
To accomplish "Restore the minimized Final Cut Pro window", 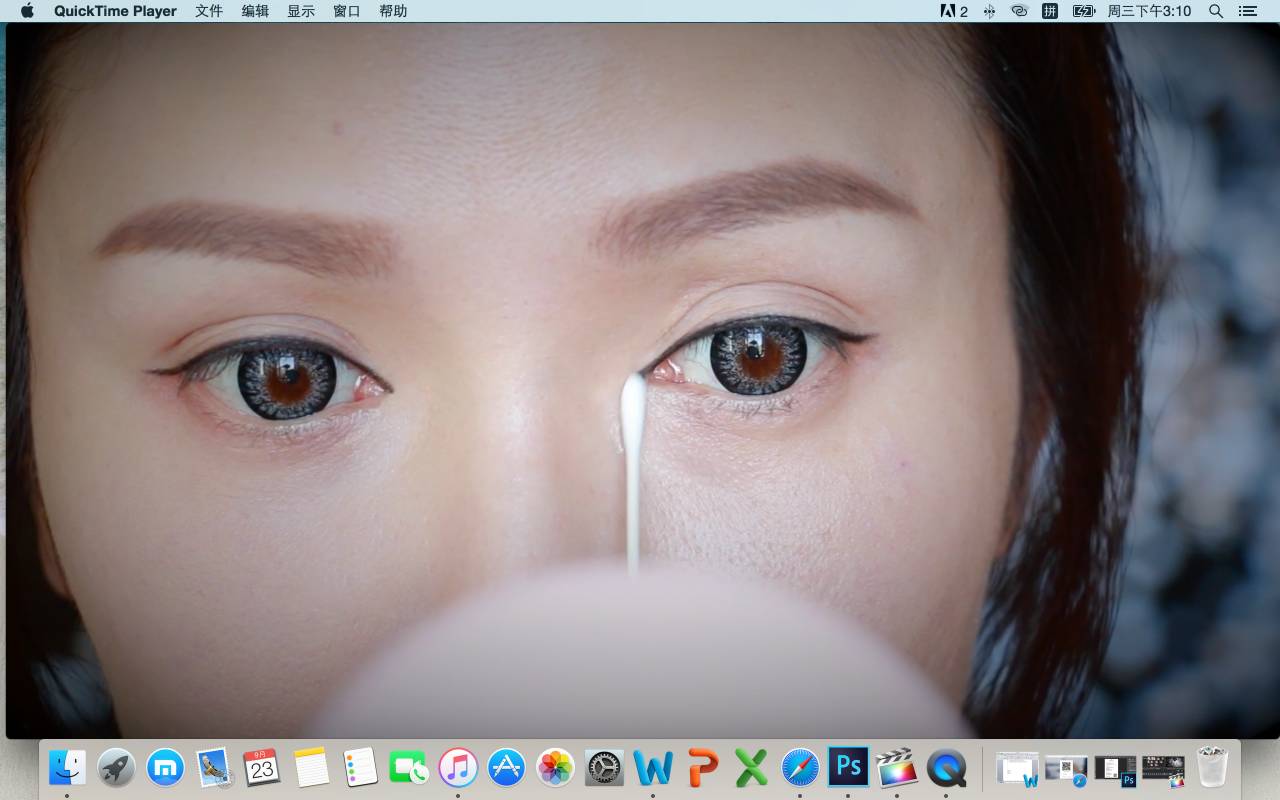I will pos(1163,769).
